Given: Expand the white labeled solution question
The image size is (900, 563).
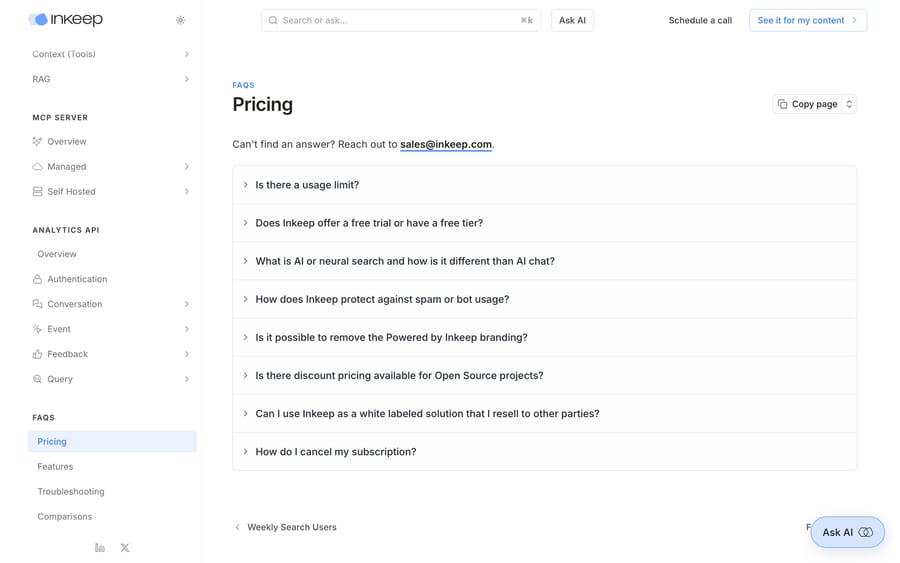Looking at the screenshot, I should coord(545,414).
